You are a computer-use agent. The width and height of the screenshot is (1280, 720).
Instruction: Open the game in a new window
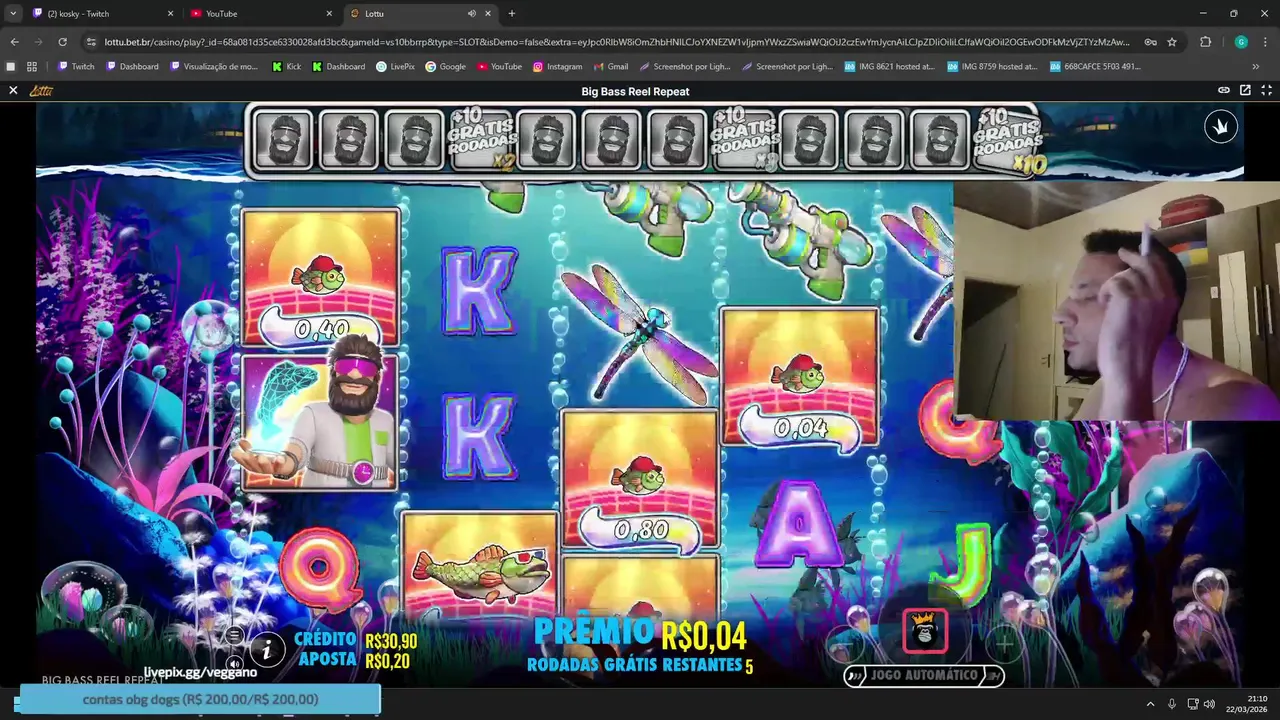click(1245, 90)
